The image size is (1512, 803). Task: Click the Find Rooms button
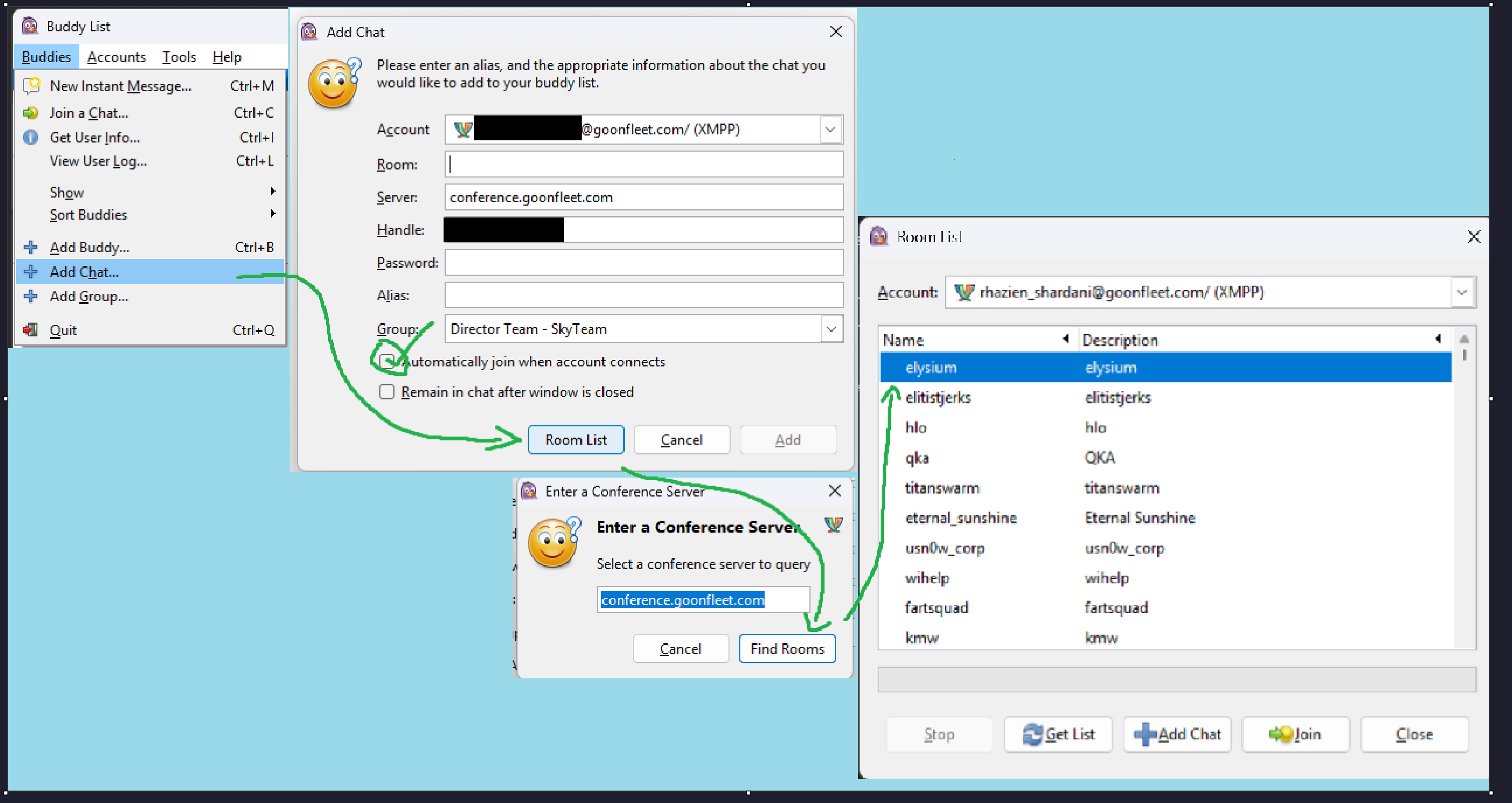(787, 649)
